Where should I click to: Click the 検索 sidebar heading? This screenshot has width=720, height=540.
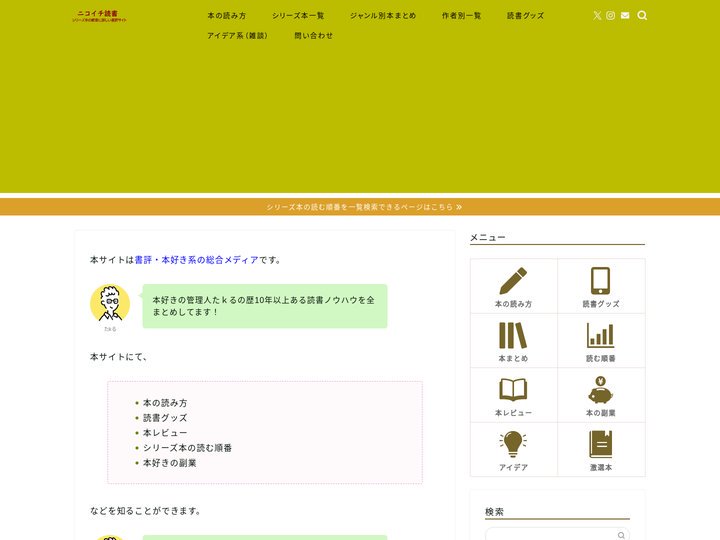pyautogui.click(x=494, y=512)
